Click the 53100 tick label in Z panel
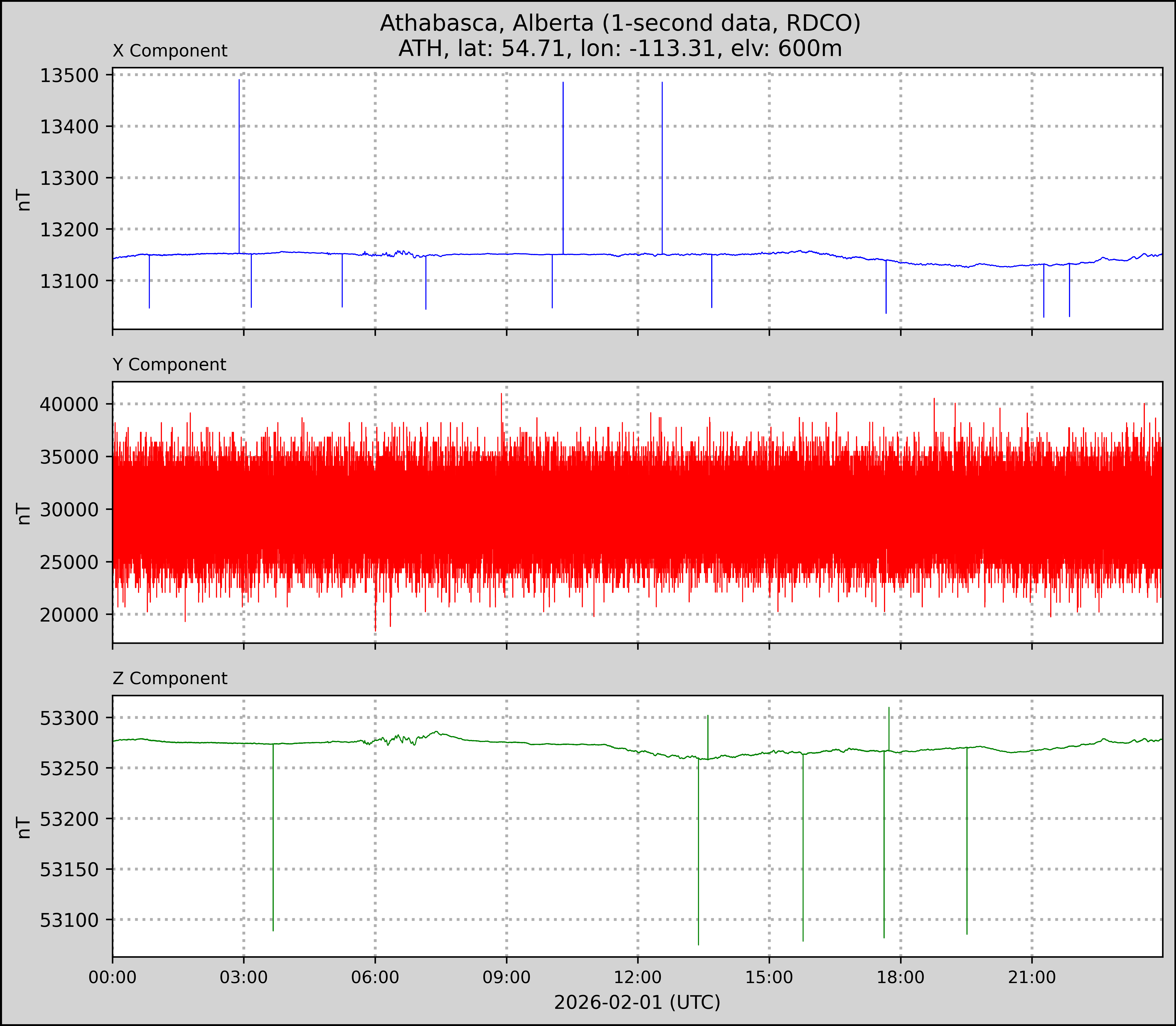The image size is (1176, 1026). point(69,920)
